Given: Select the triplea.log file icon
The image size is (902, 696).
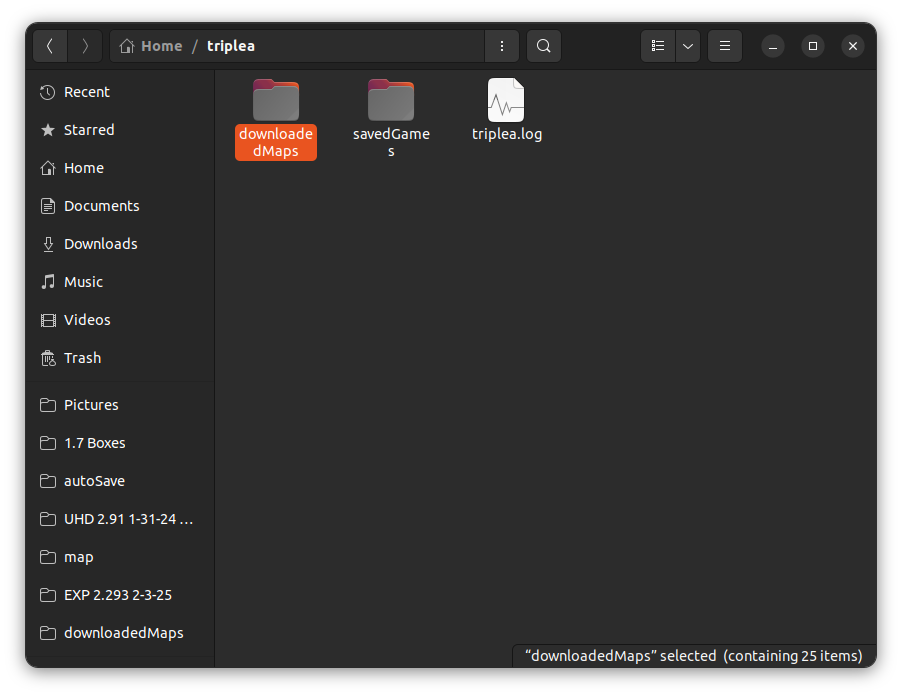Looking at the screenshot, I should (x=506, y=100).
